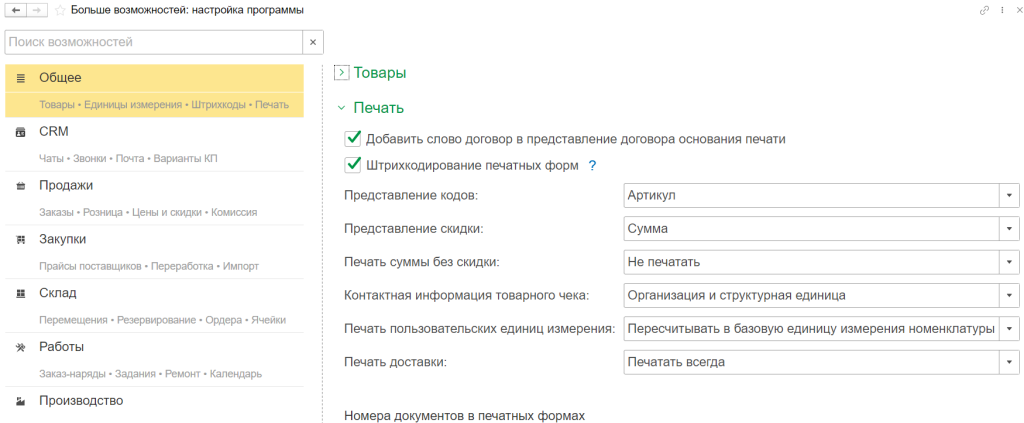Open help for Штрихкодирование печатных форм
The width and height of the screenshot is (1024, 423).
coord(592,166)
